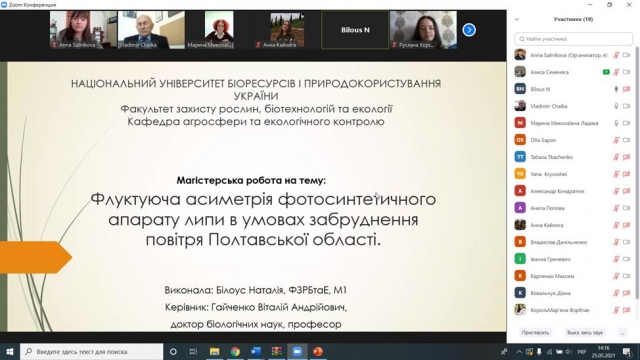
Task: Open Google Chrome from the taskbar
Action: coord(235,351)
